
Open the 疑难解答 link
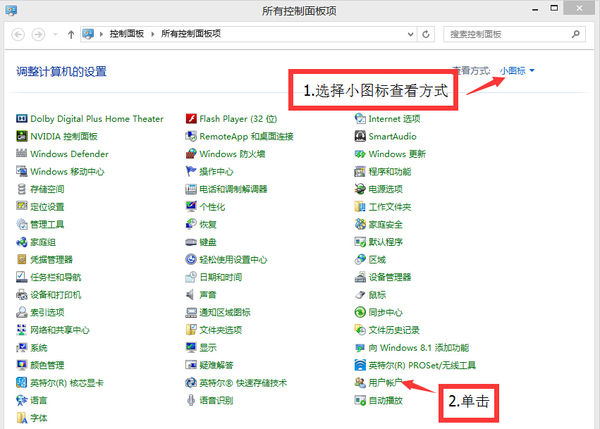pyautogui.click(x=217, y=365)
